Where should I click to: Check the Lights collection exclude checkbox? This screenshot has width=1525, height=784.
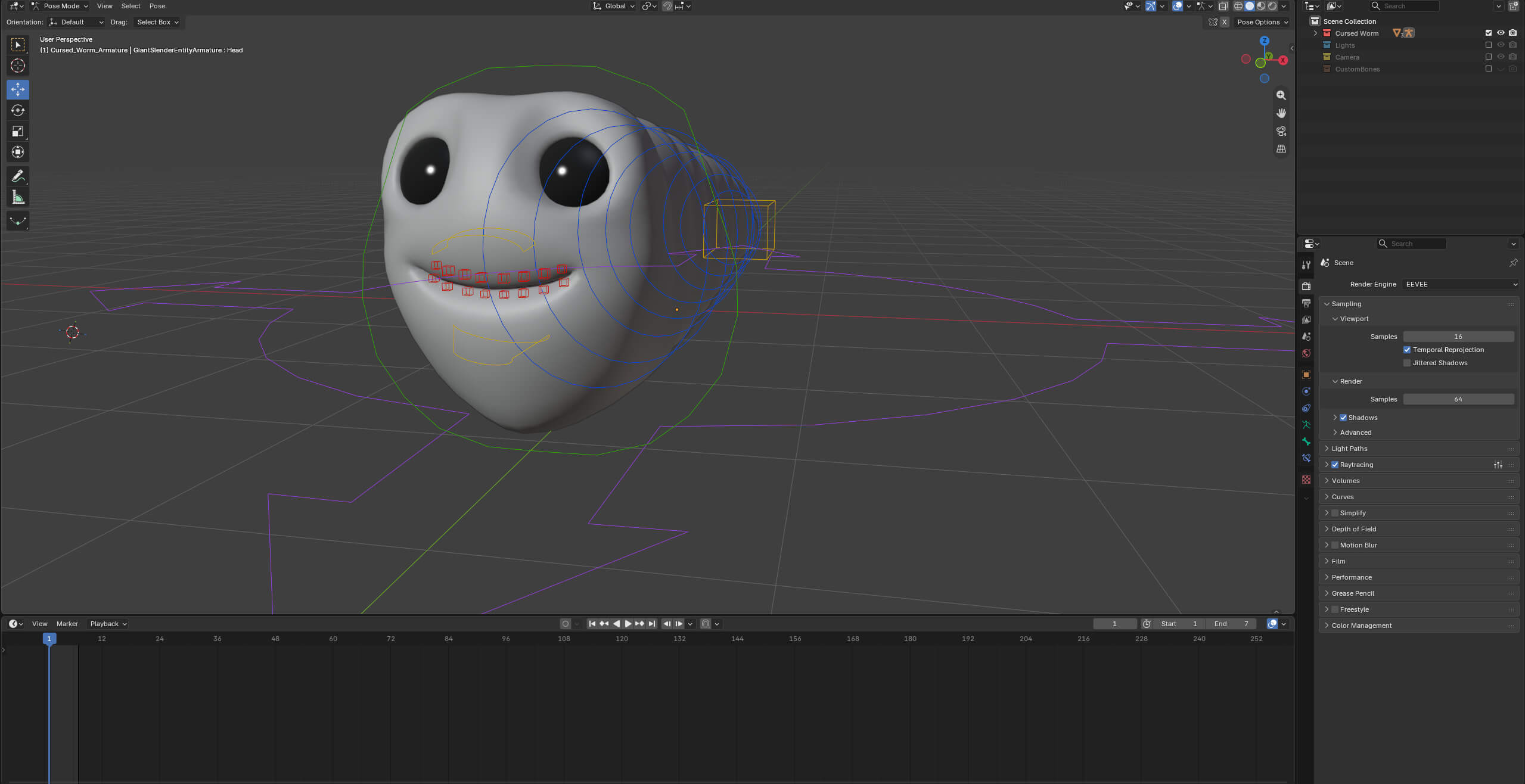(1489, 45)
